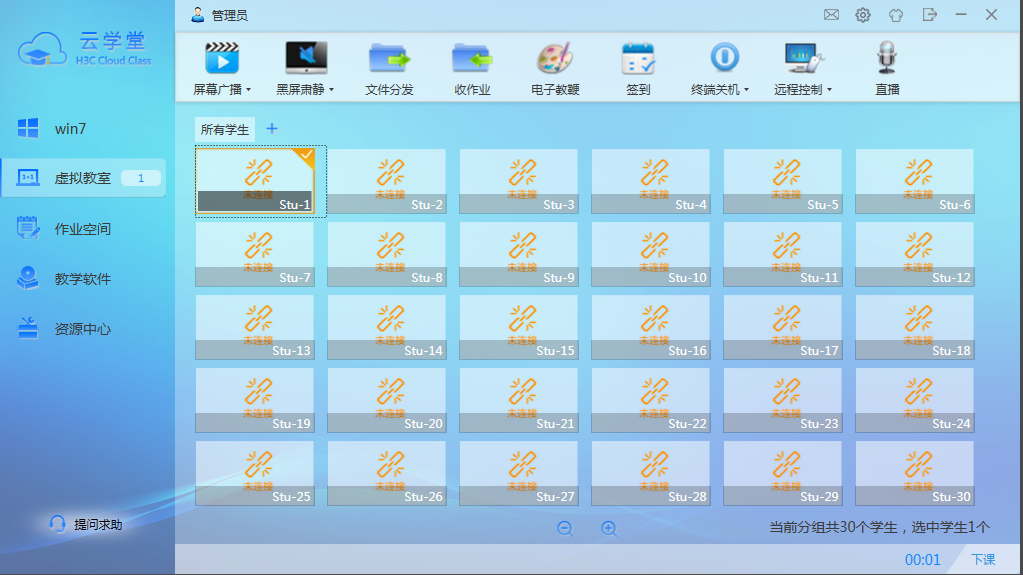Zoom in student thumbnails with plus magnifier
The width and height of the screenshot is (1023, 575).
(x=609, y=529)
